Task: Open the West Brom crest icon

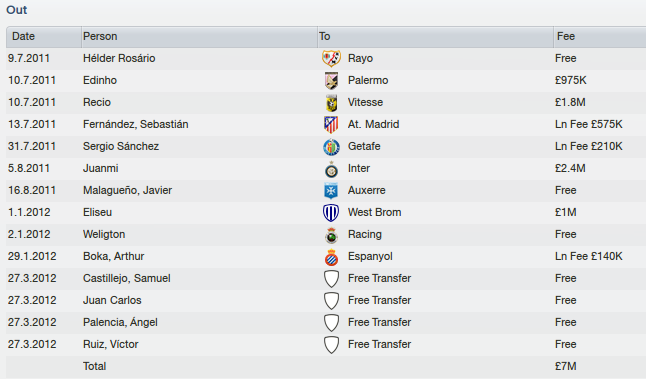Action: coord(331,213)
